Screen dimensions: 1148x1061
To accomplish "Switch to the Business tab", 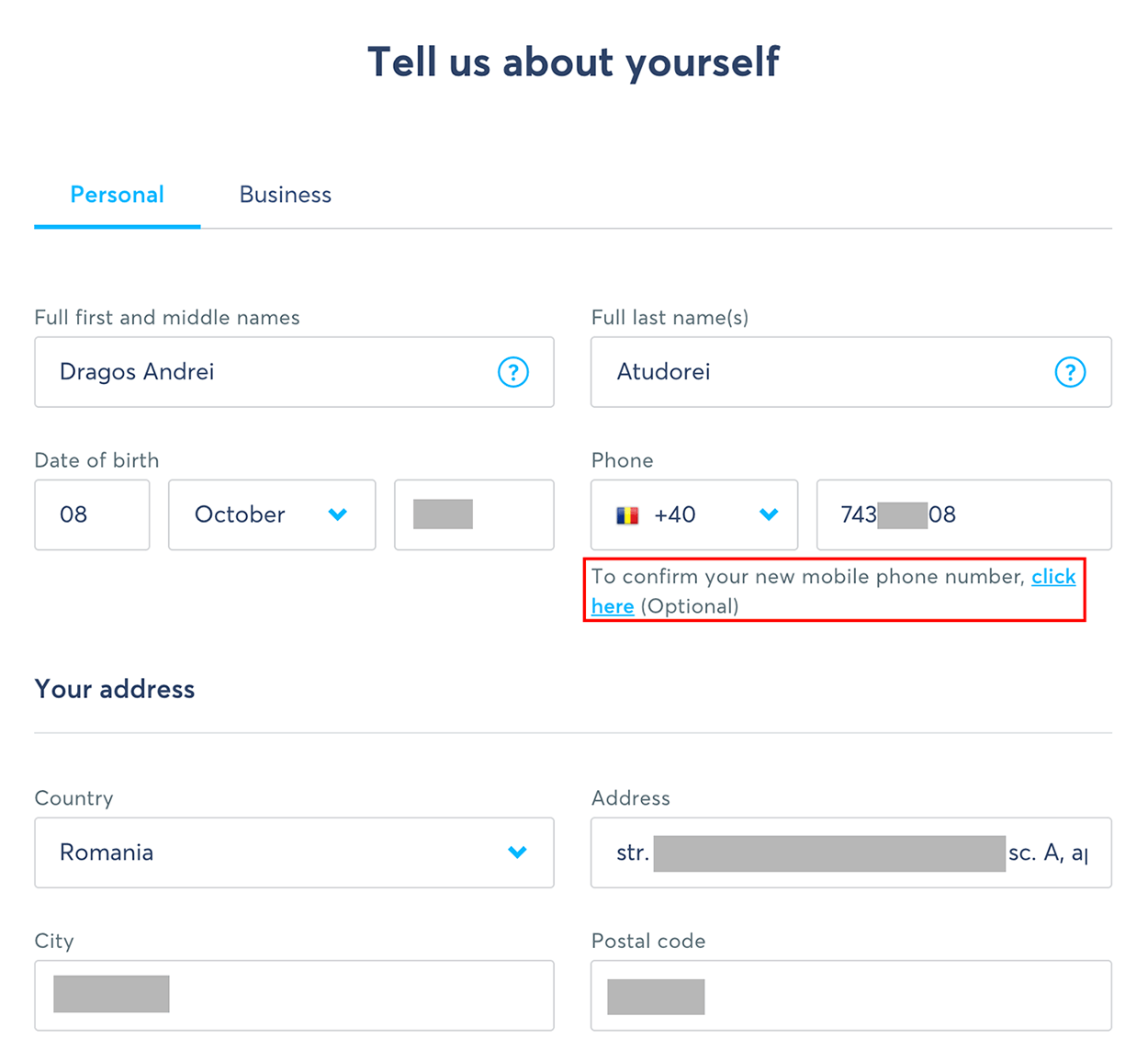I will pyautogui.click(x=286, y=195).
